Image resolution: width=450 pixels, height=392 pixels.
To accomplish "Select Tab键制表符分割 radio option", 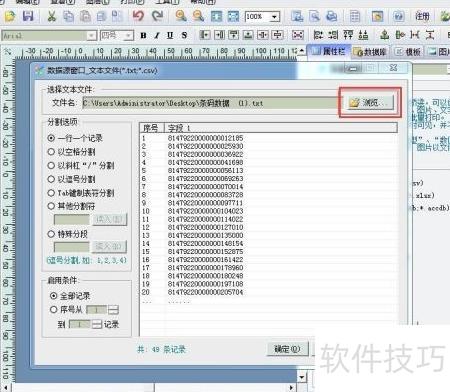I will 81,193.
